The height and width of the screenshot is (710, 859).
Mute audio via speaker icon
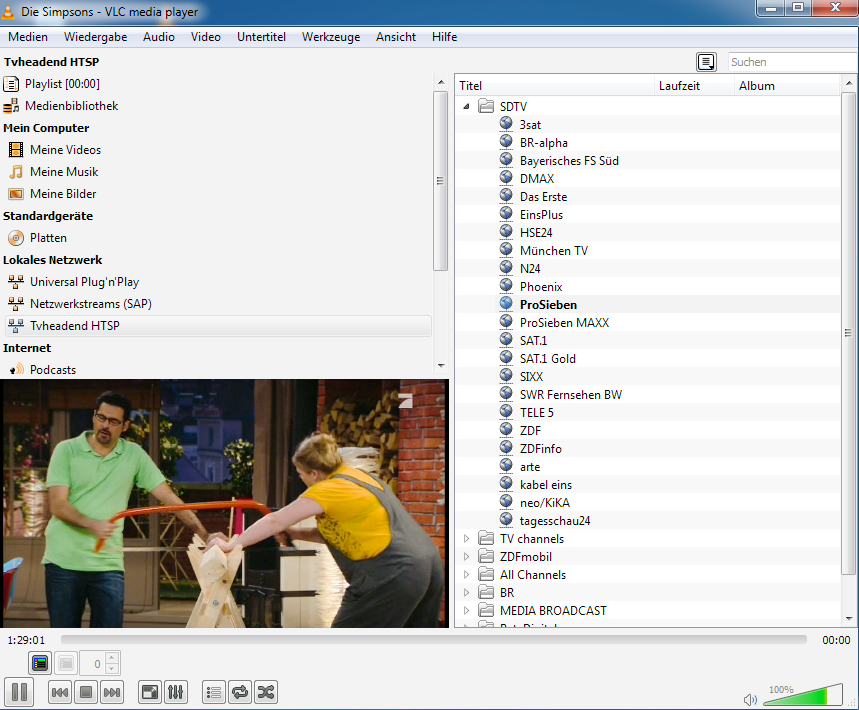(x=750, y=700)
